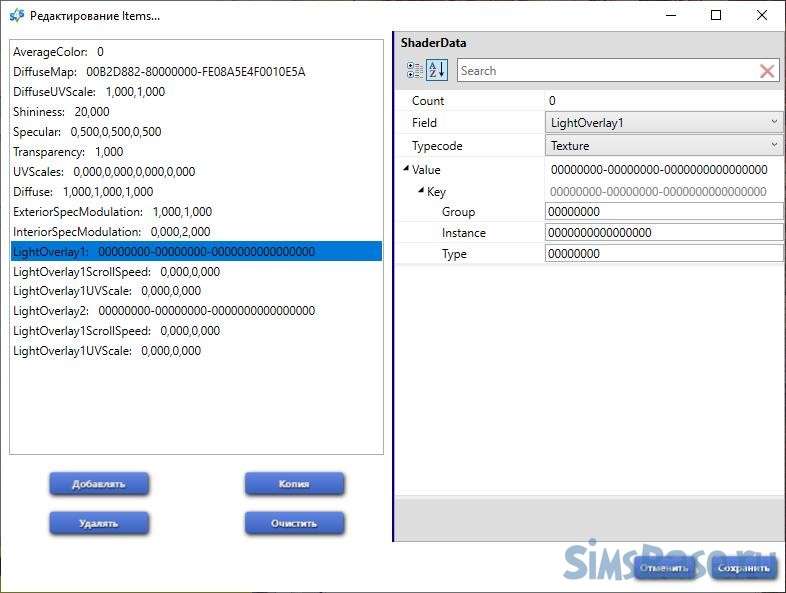Select the LightOverlay2 list entry
Screen dimensions: 786x593
click(164, 311)
